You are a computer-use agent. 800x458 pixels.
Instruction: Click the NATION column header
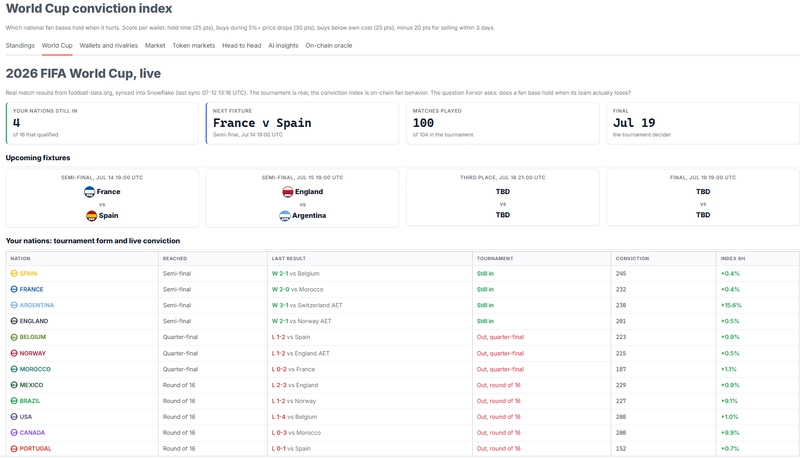pos(20,259)
